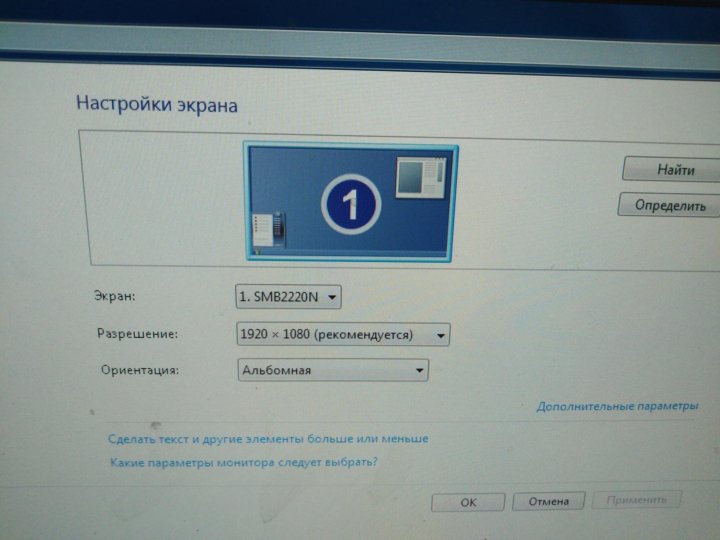The height and width of the screenshot is (540, 720).
Task: Click the Применить button
Action: [636, 499]
